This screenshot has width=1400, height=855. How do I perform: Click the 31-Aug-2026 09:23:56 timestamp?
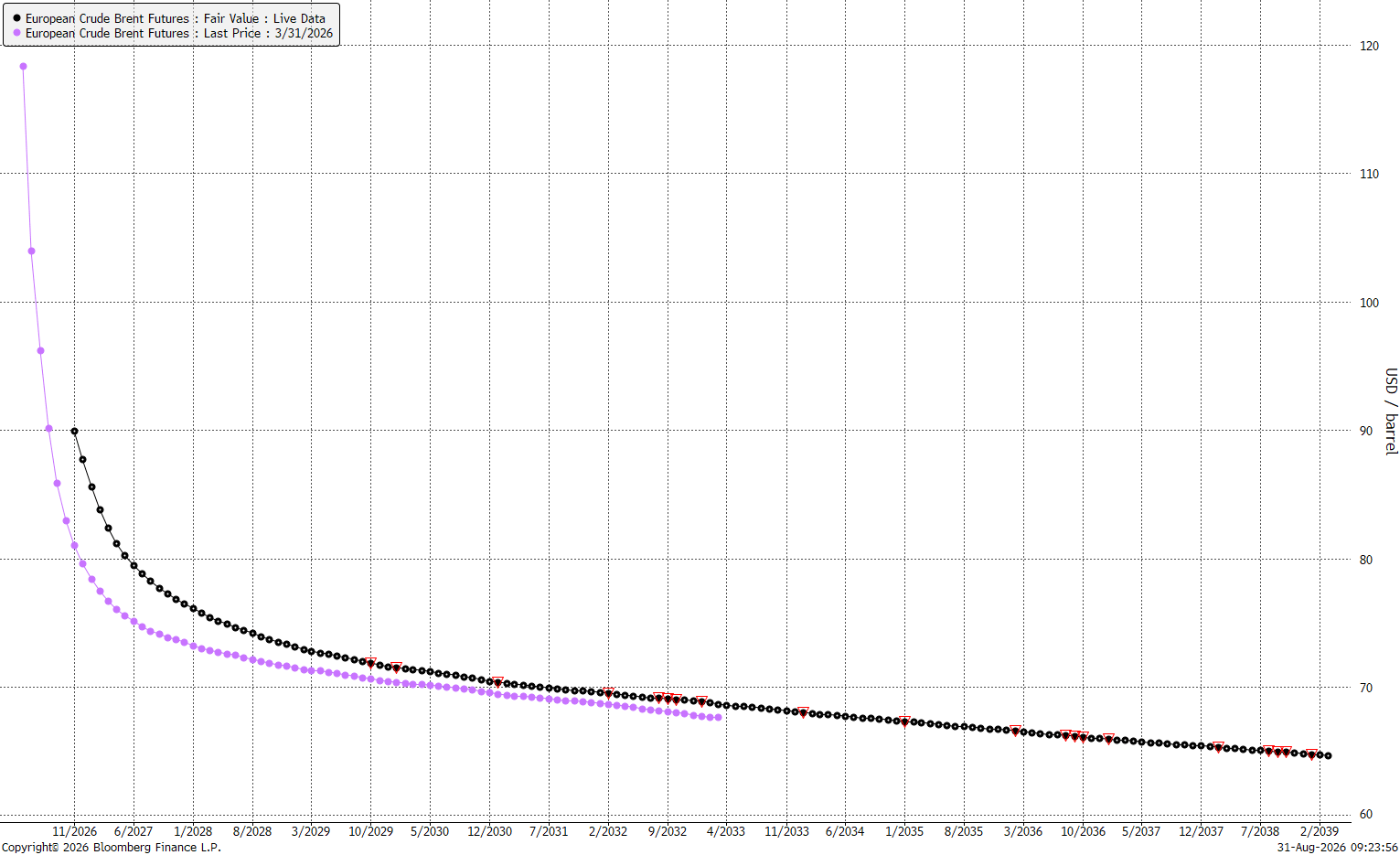click(x=1337, y=848)
